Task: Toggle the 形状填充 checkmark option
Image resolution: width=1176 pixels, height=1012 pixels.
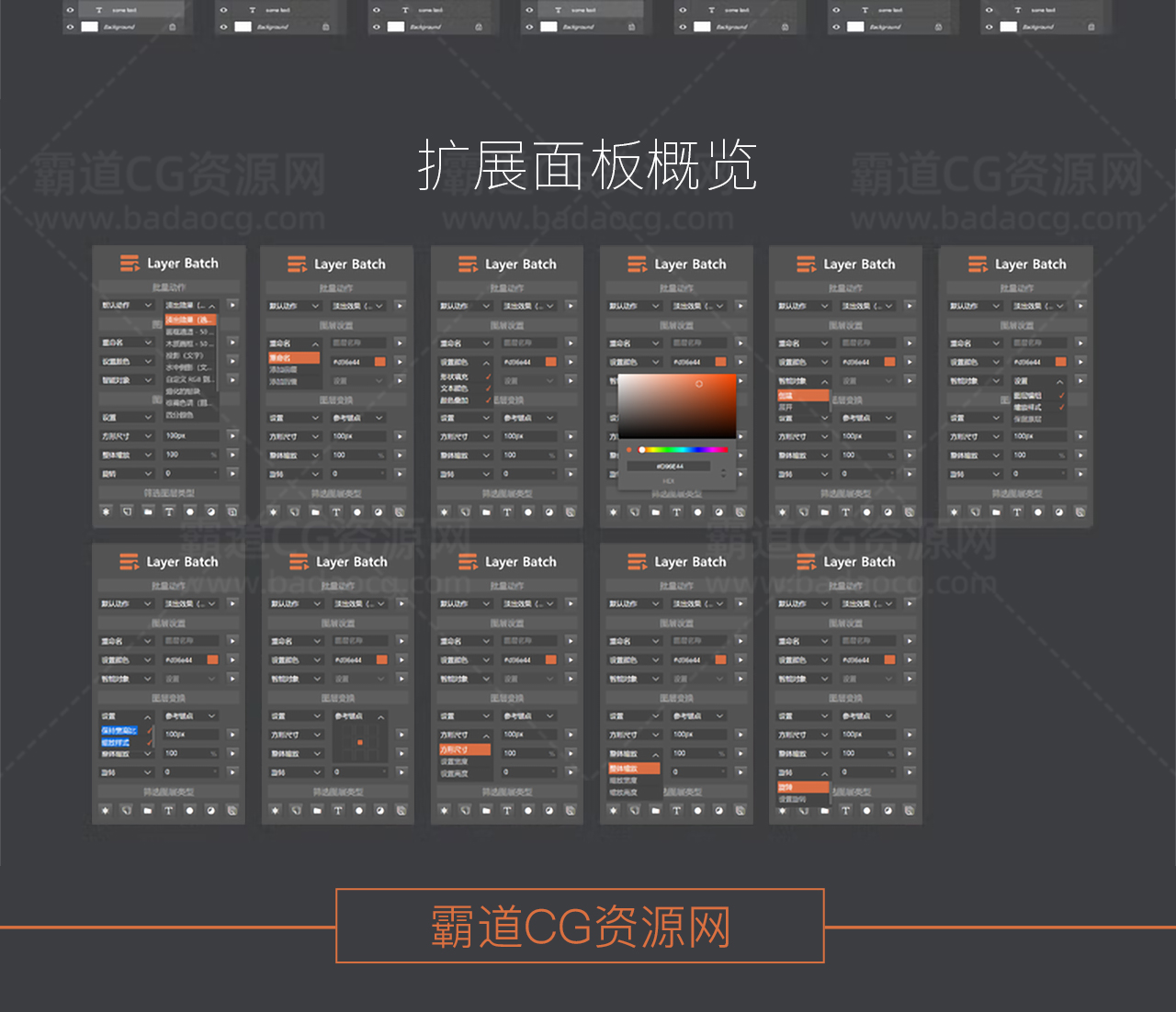Action: [x=488, y=377]
